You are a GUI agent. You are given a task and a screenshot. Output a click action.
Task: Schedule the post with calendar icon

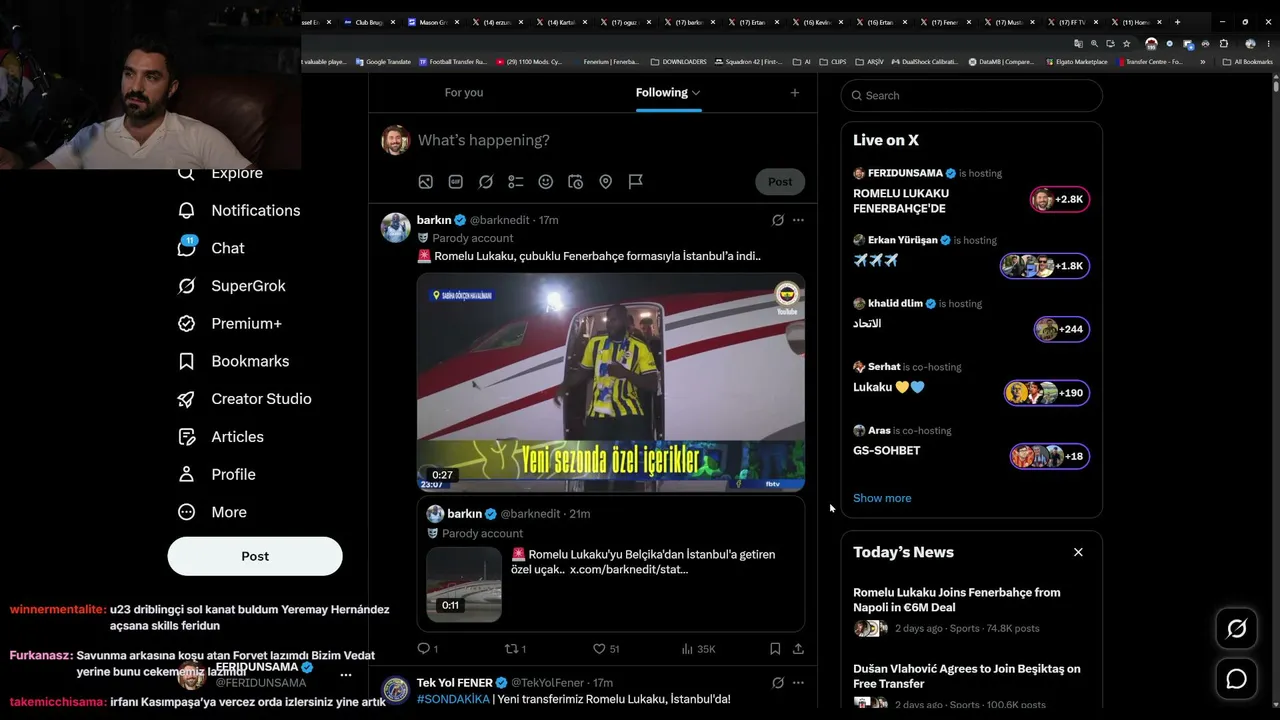[x=576, y=182]
